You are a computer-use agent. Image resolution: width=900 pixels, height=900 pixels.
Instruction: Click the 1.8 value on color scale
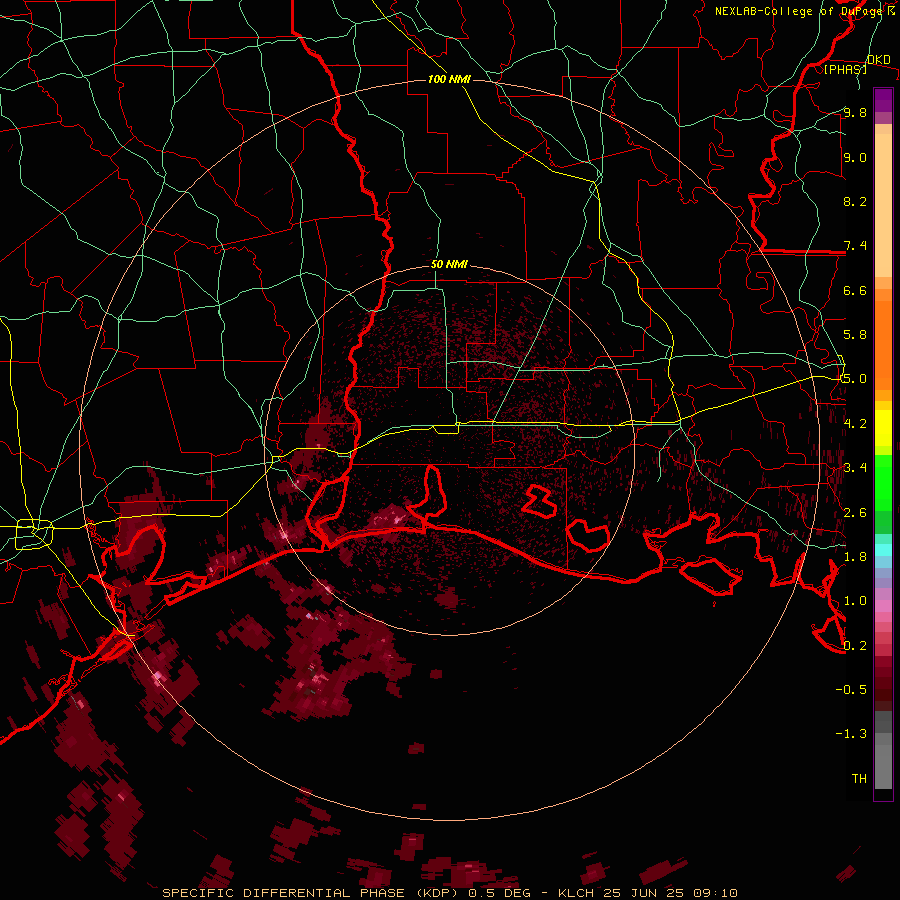(x=855, y=557)
